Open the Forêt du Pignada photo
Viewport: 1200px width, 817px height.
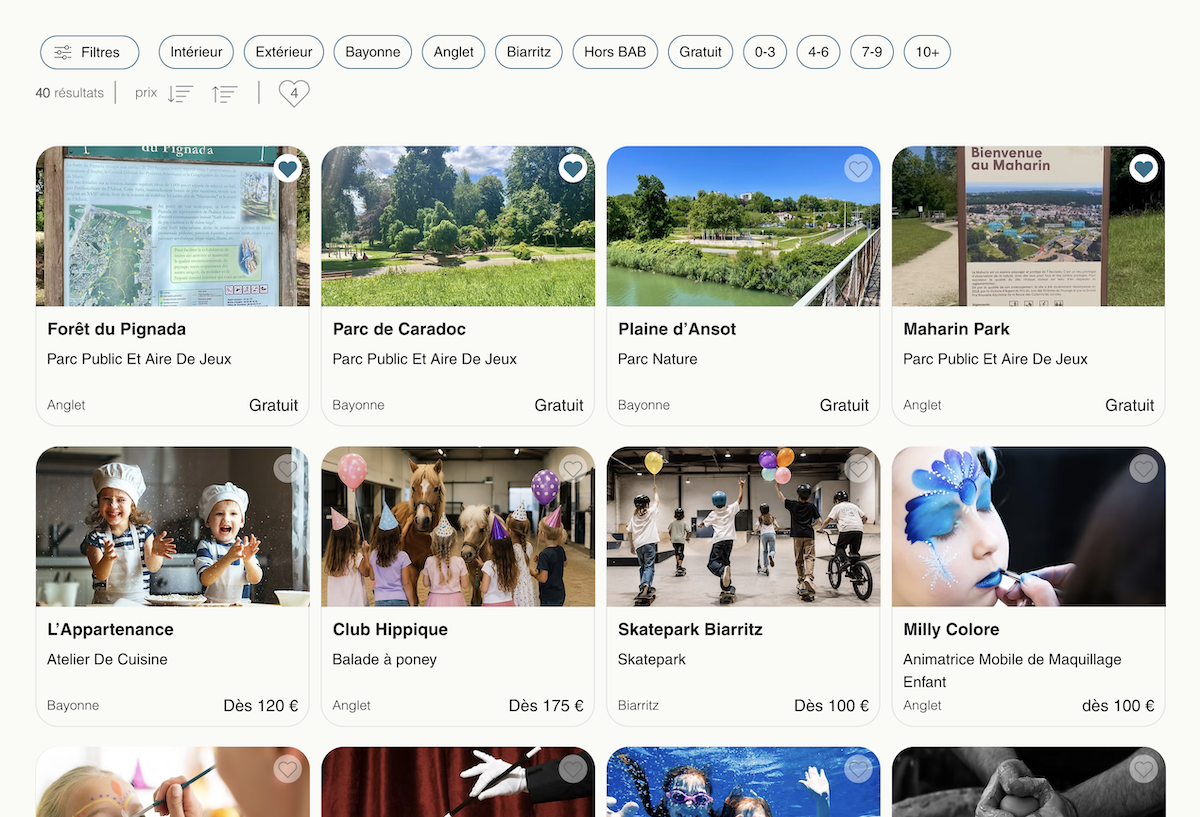click(173, 226)
